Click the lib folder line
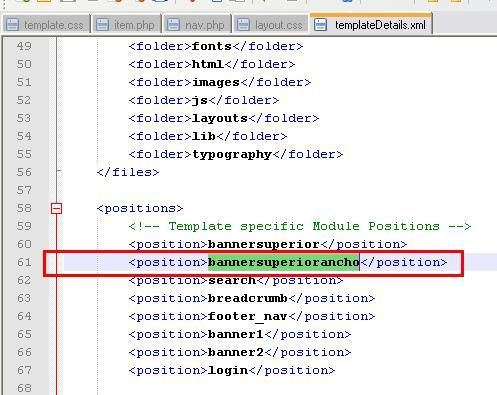The image size is (497, 395). pyautogui.click(x=208, y=136)
